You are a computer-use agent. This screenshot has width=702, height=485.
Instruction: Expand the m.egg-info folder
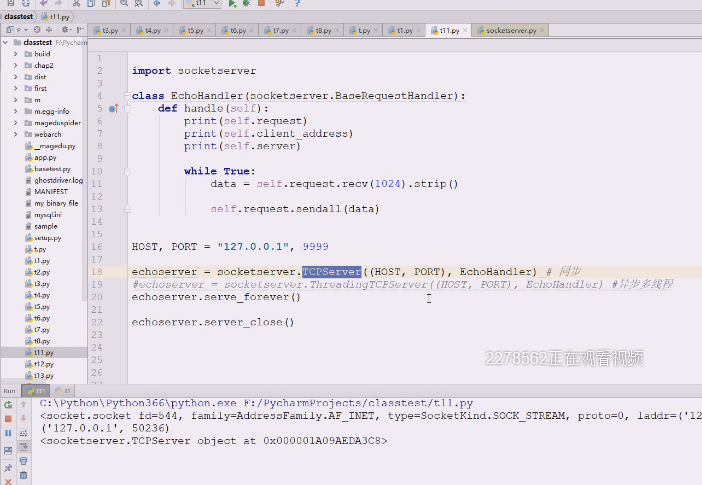click(16, 111)
